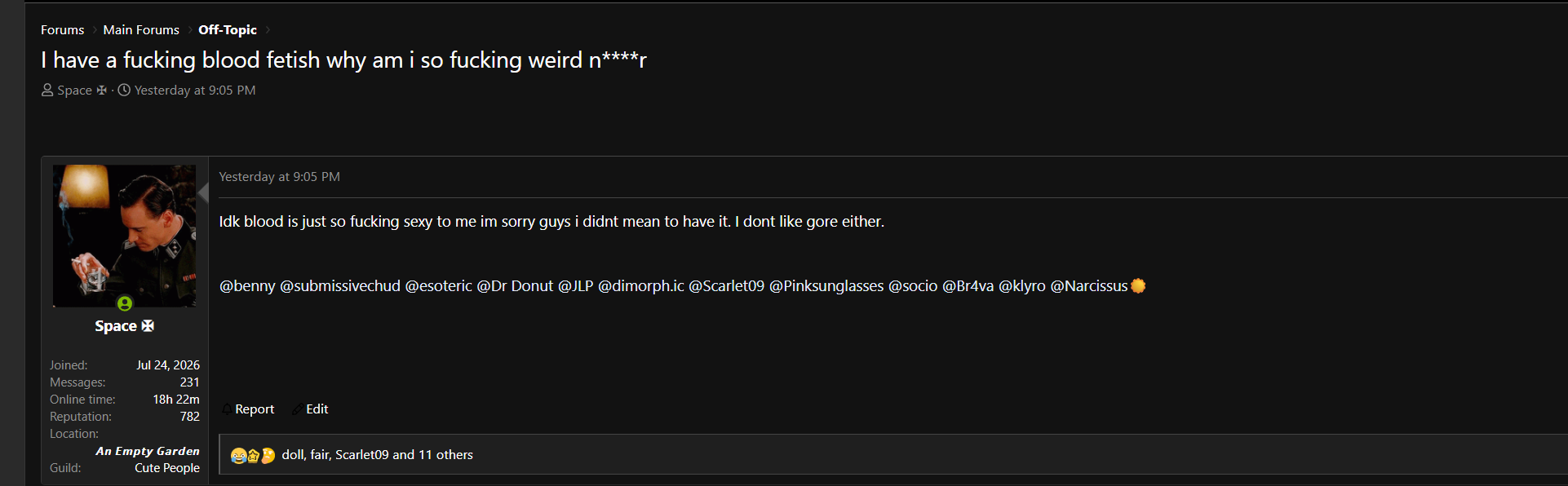Open the @Pinksunglasses mention
Screen dimensions: 1568x486
point(826,285)
